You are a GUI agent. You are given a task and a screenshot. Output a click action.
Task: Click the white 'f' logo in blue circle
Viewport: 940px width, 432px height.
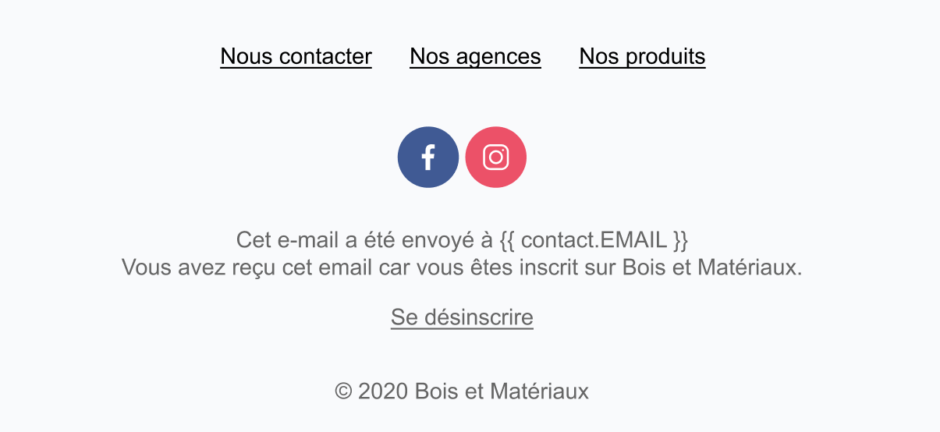pos(428,157)
